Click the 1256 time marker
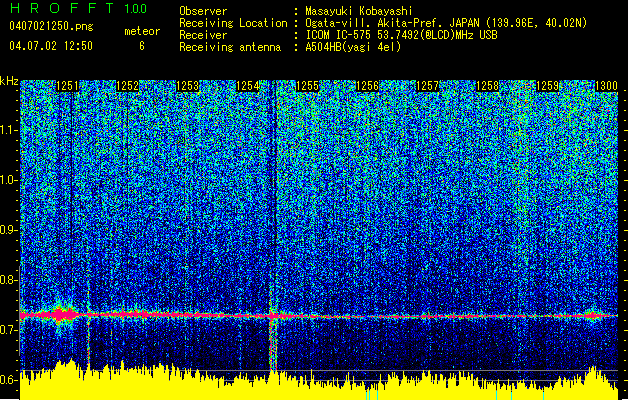Screen dimensions: 629x400 click(x=367, y=86)
